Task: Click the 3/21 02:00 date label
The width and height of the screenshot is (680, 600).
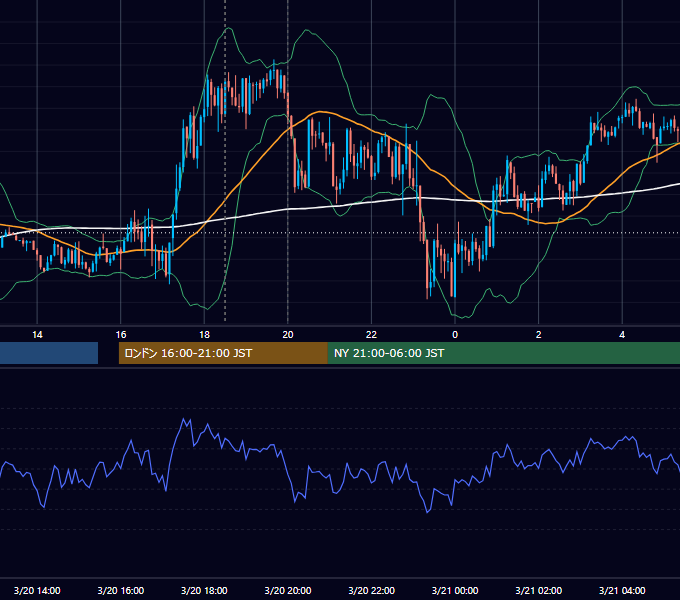Action: 539,590
